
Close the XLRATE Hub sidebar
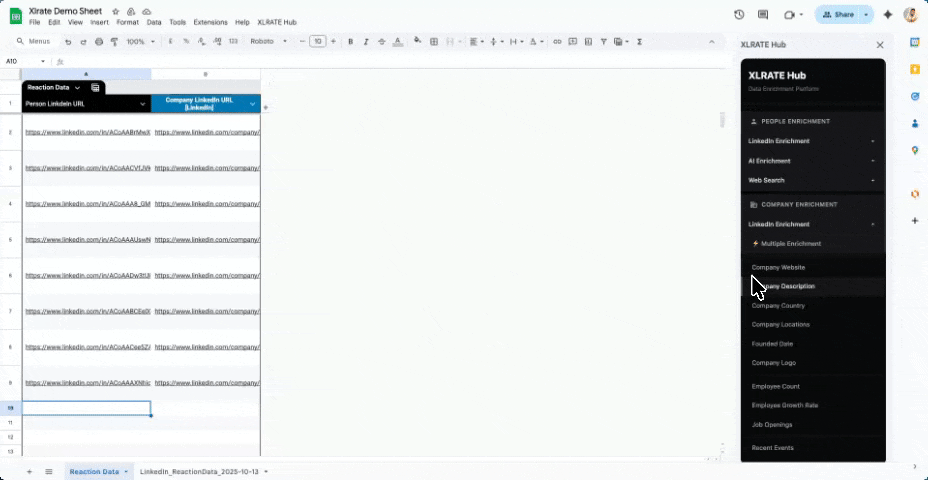click(880, 45)
